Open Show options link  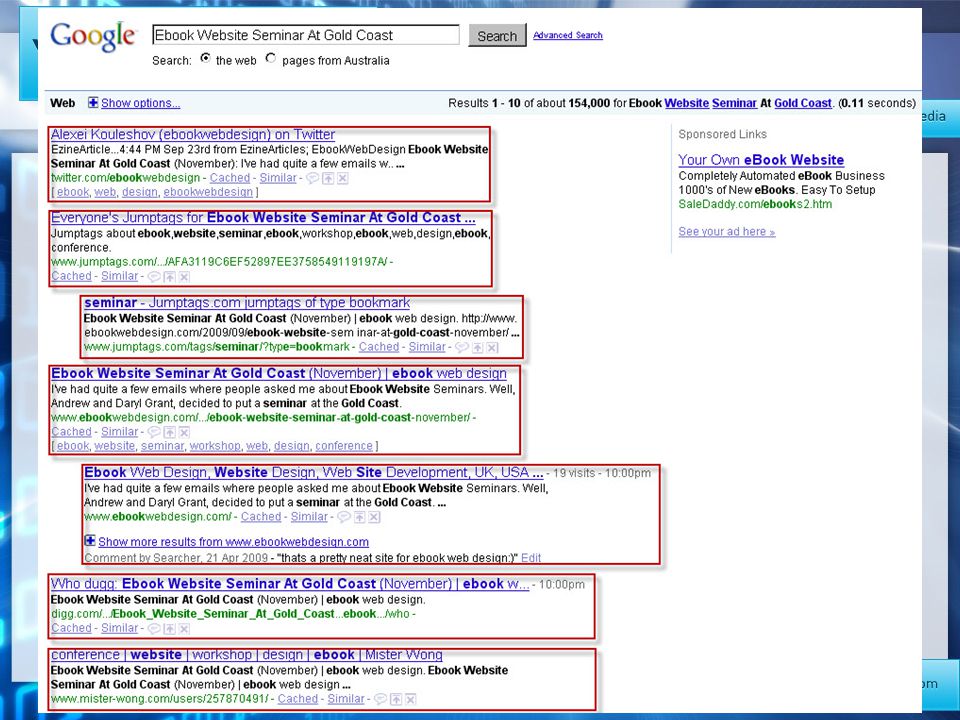tap(140, 103)
